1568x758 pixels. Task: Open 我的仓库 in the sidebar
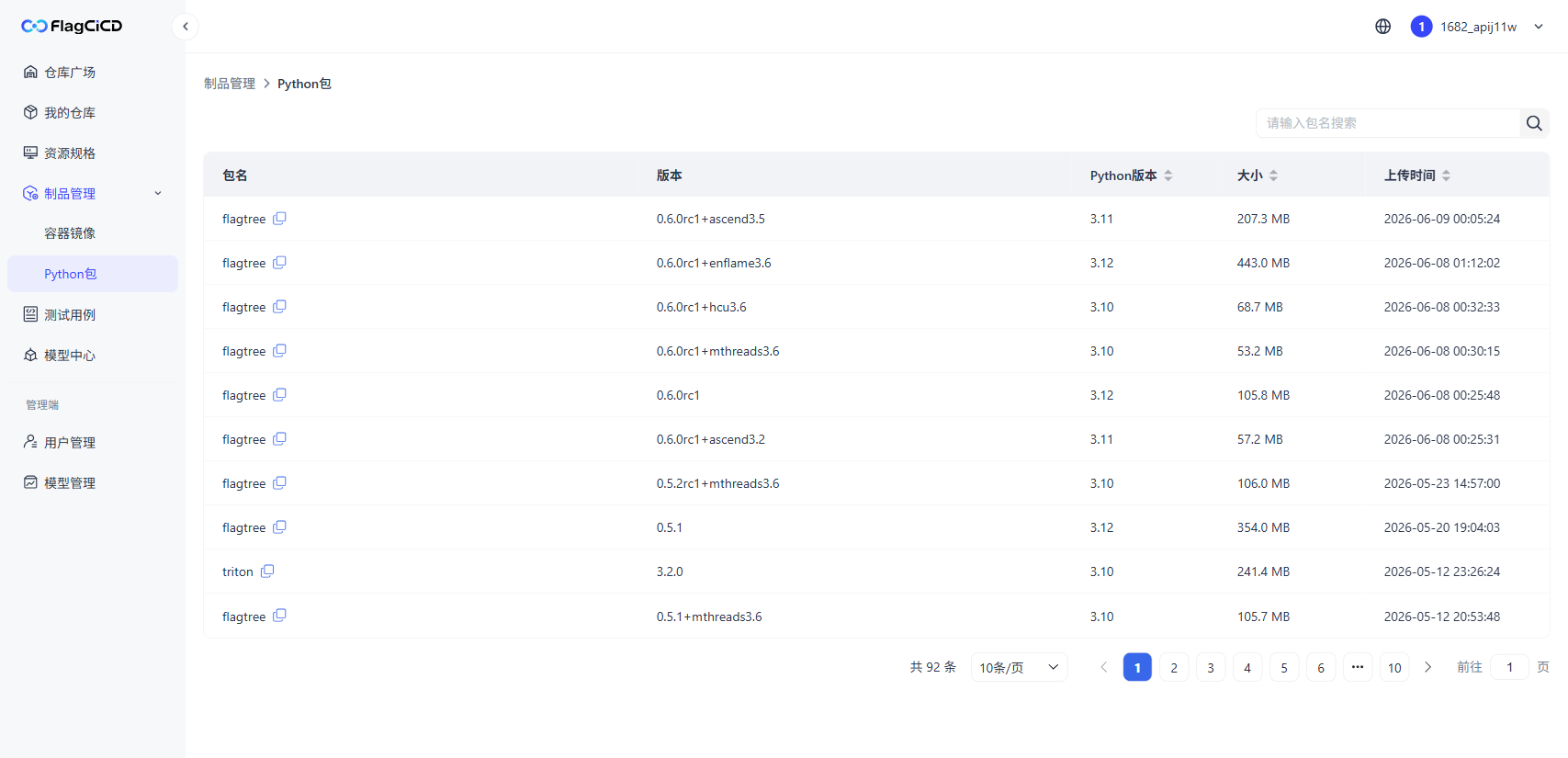click(93, 112)
